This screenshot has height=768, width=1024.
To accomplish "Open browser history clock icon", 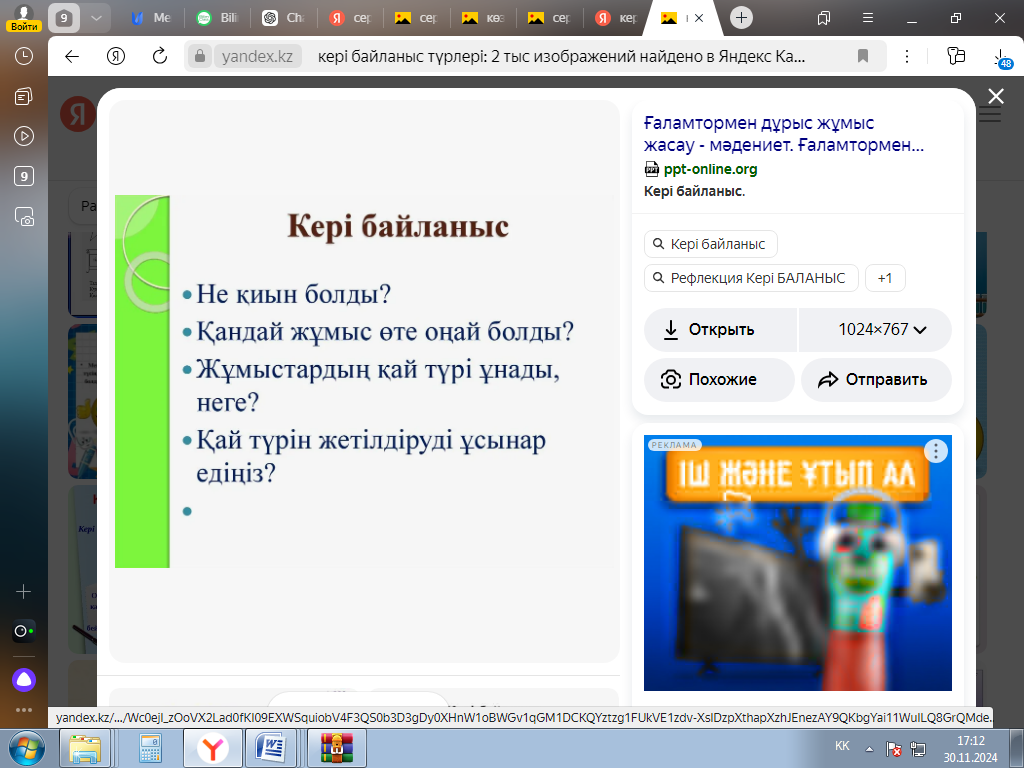I will coord(24,56).
